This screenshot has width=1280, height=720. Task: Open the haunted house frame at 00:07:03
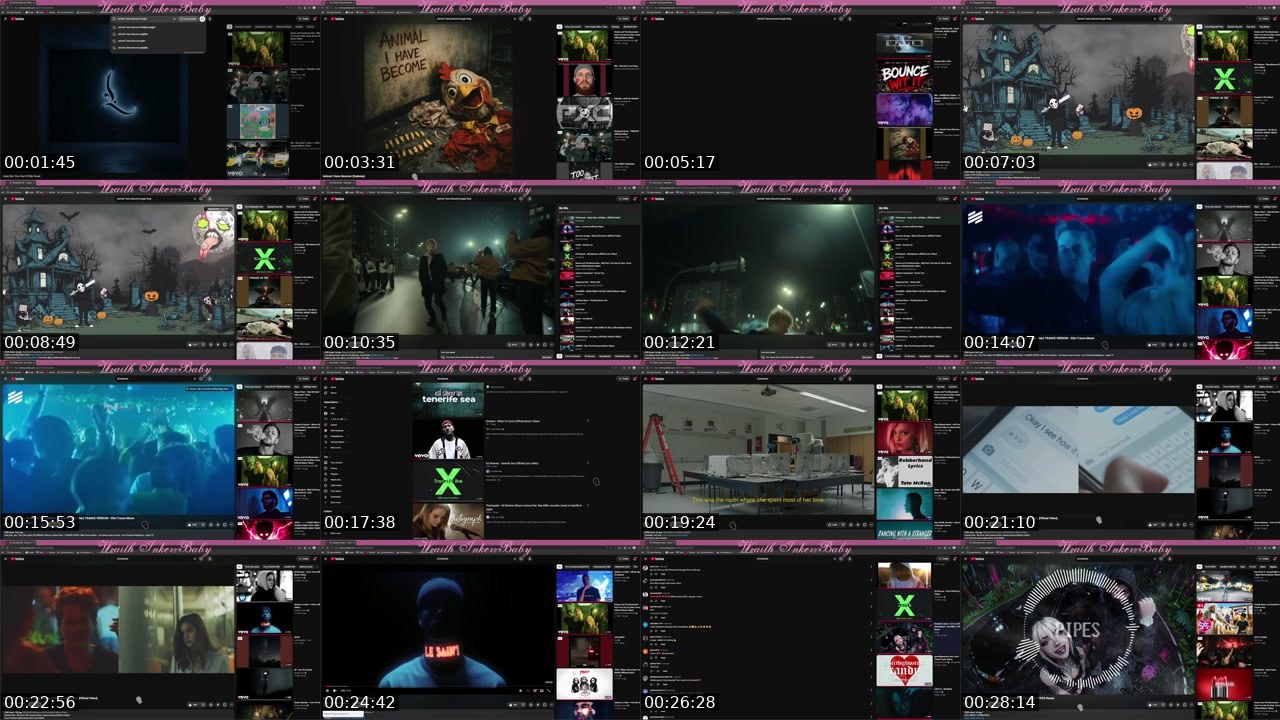click(1120, 90)
